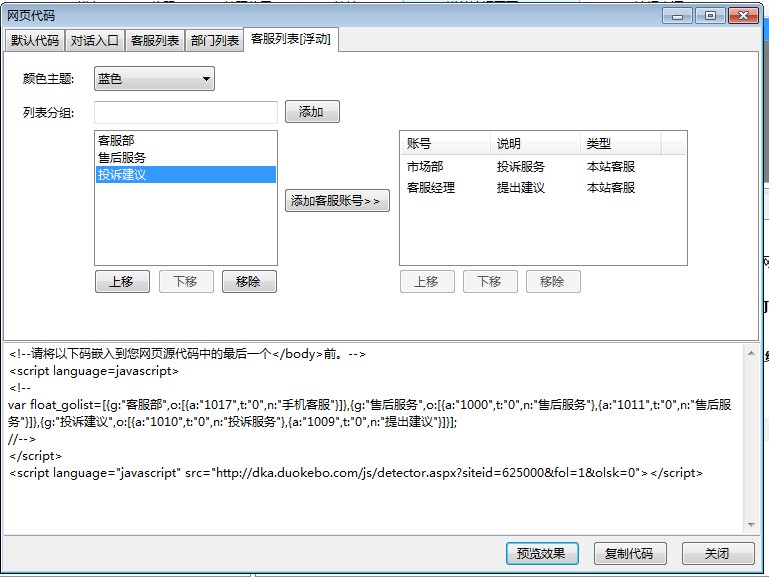This screenshot has height=577, width=769.
Task: Click the 关闭 button at bottom right
Action: pyautogui.click(x=717, y=554)
